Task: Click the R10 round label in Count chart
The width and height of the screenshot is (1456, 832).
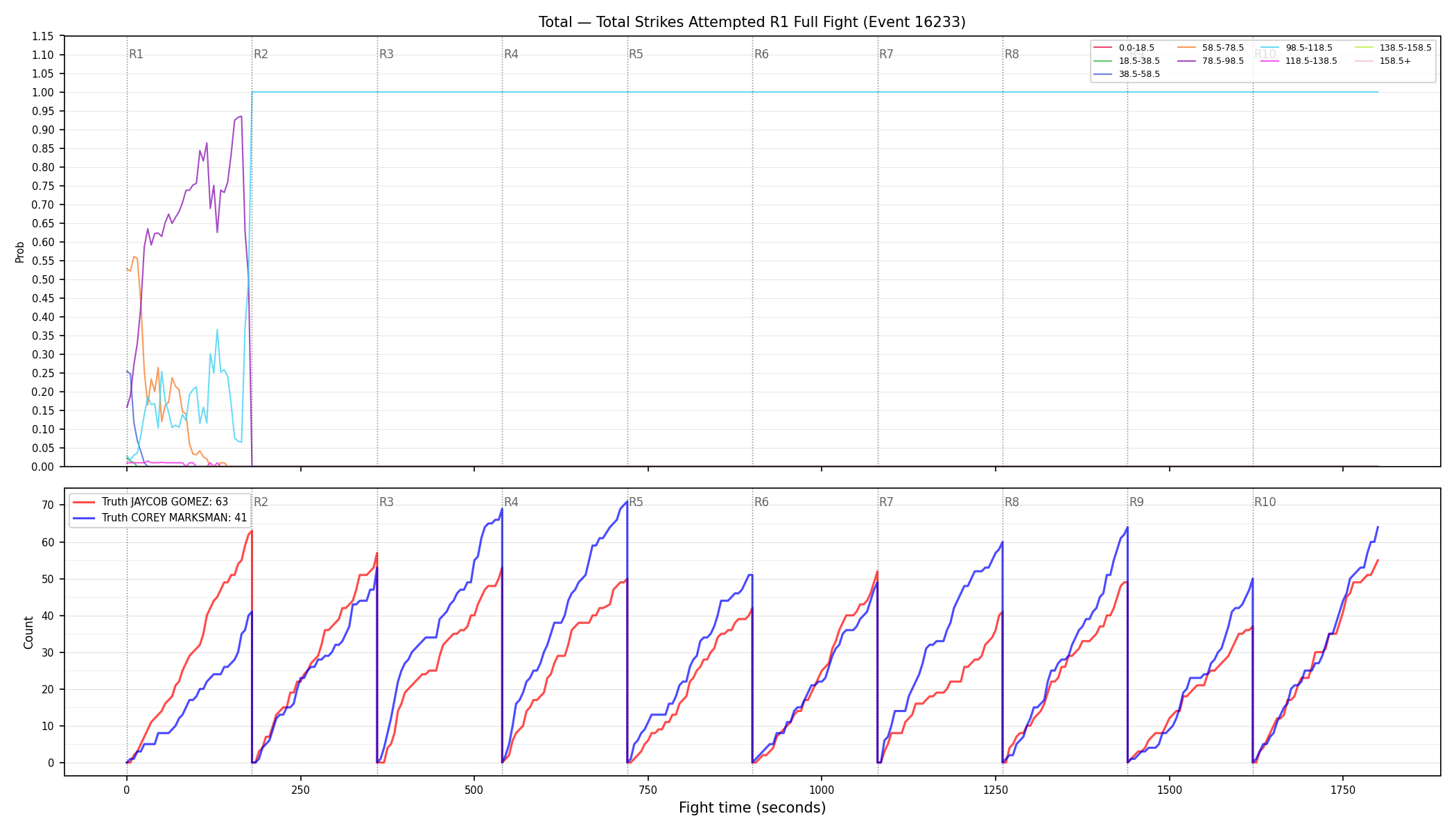Action: pyautogui.click(x=1265, y=502)
